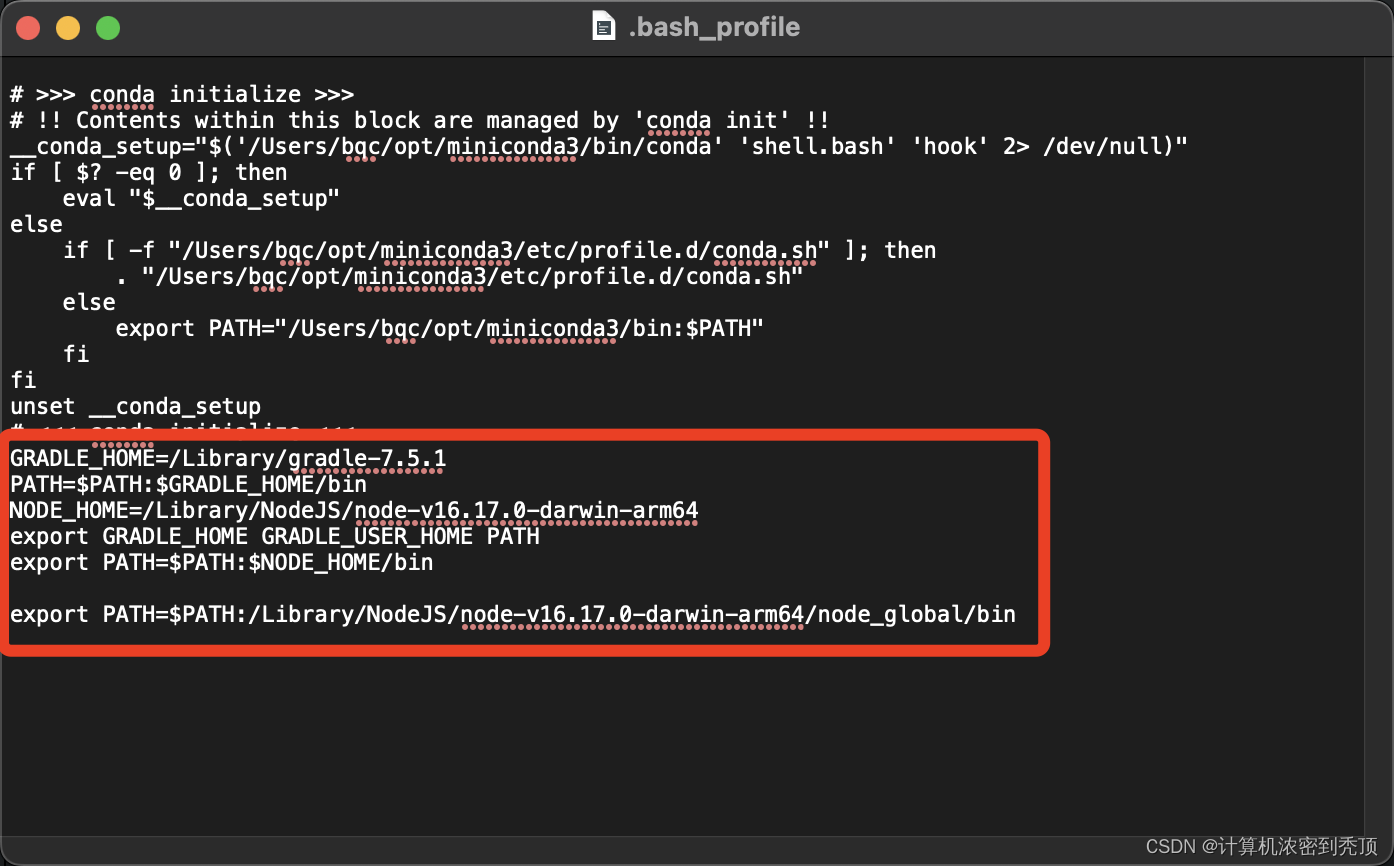Click the conda.sh path text
Screen dimensions: 1394x866
coord(765,250)
